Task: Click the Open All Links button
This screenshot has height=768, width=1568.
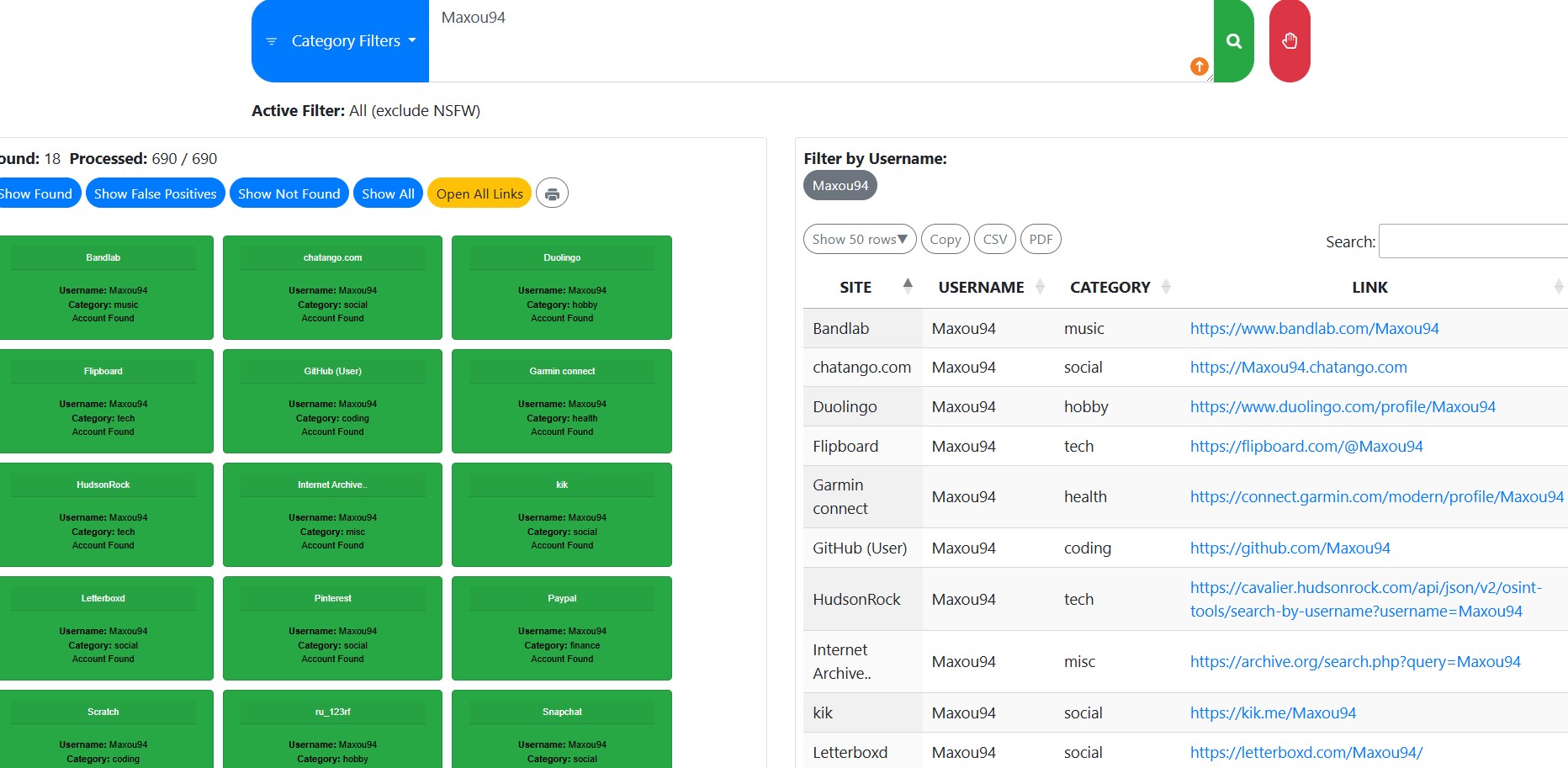Action: coord(479,194)
